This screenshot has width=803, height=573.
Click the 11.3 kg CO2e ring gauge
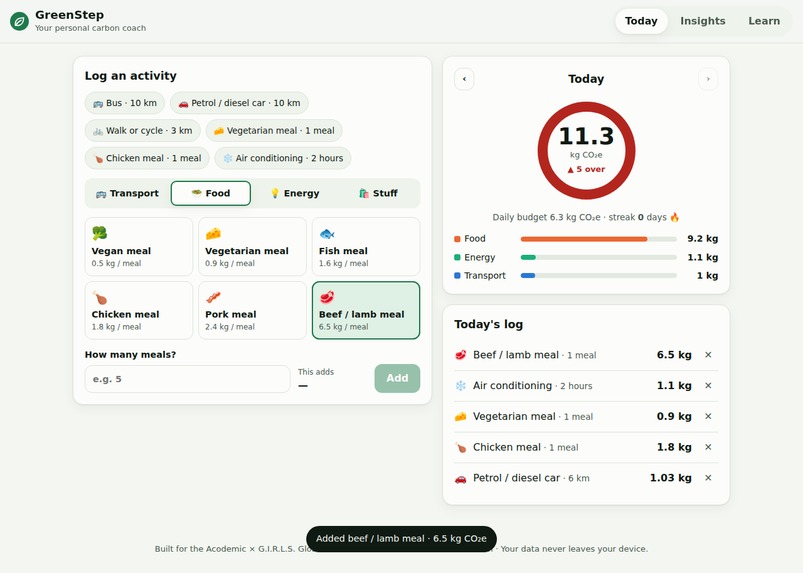586,151
